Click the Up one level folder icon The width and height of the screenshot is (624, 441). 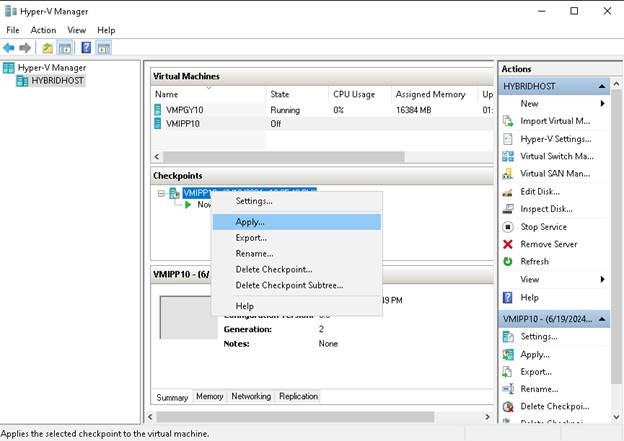tap(47, 48)
